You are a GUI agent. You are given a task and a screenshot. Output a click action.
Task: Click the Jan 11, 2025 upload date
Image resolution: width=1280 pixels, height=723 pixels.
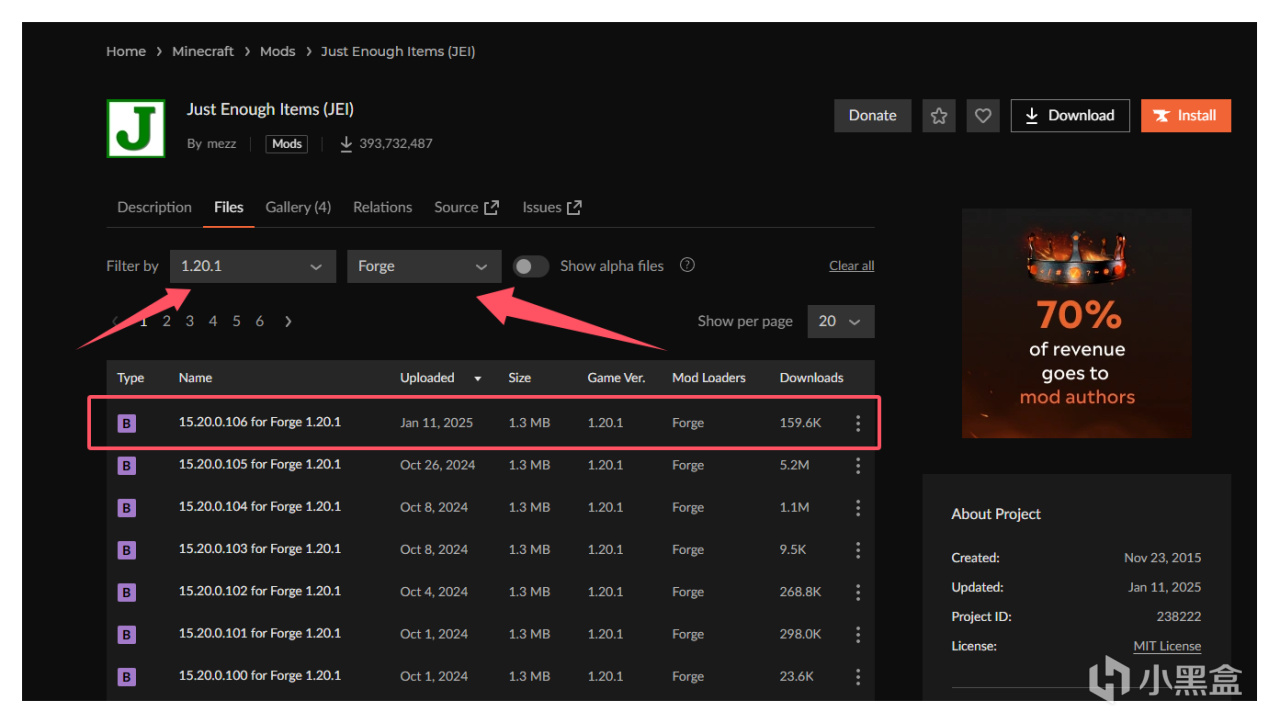(436, 423)
